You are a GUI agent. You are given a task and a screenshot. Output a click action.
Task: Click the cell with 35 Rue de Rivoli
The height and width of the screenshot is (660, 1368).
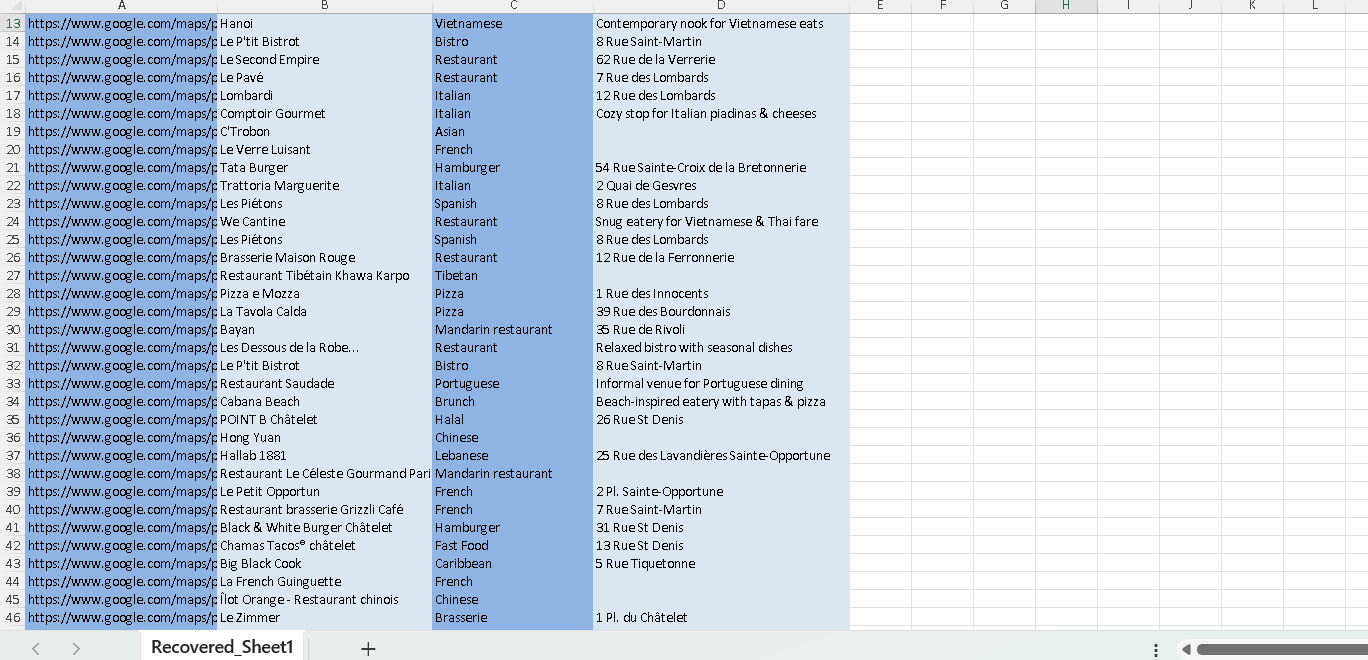tap(720, 329)
